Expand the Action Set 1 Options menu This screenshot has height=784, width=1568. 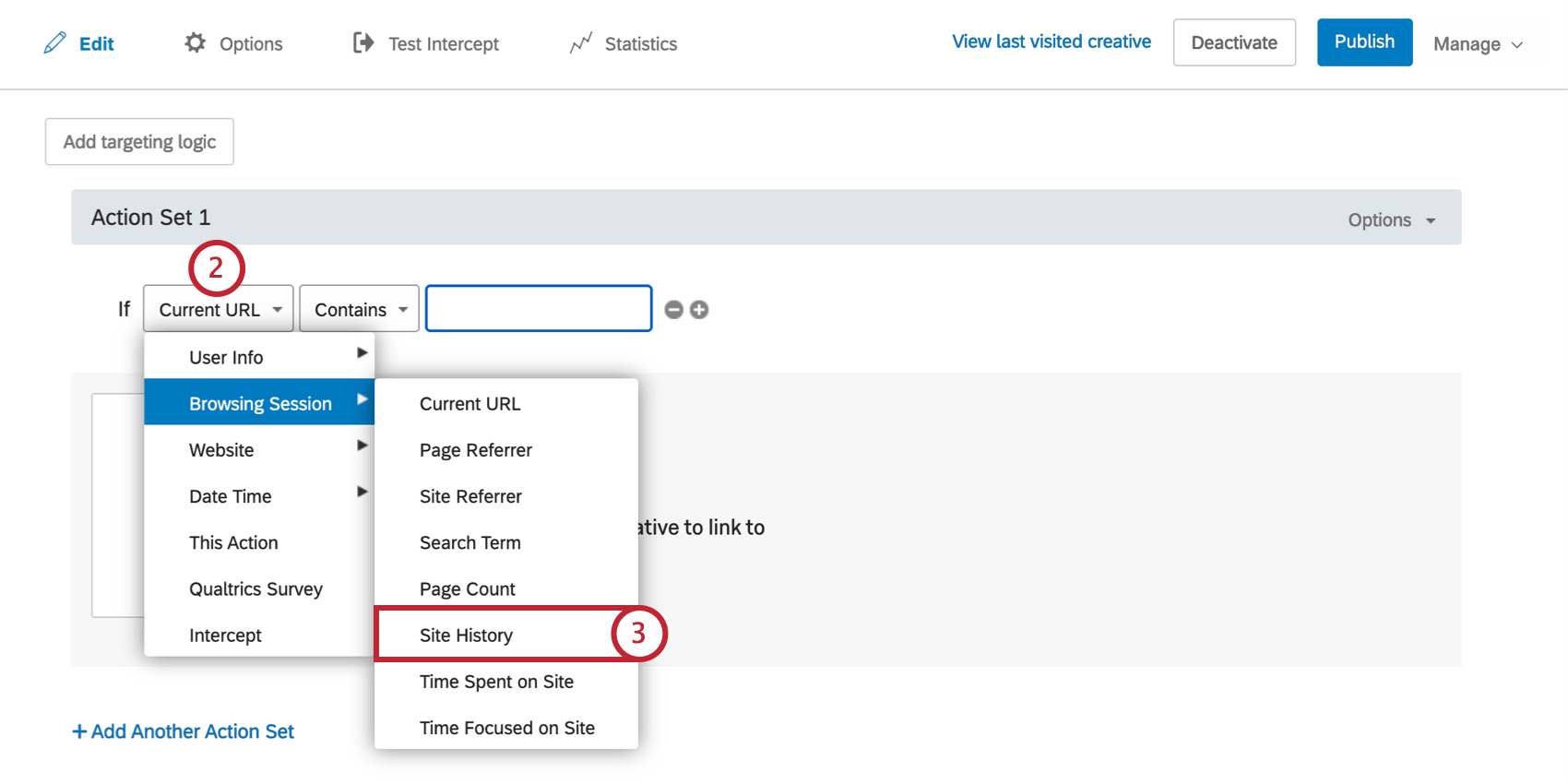pos(1391,220)
